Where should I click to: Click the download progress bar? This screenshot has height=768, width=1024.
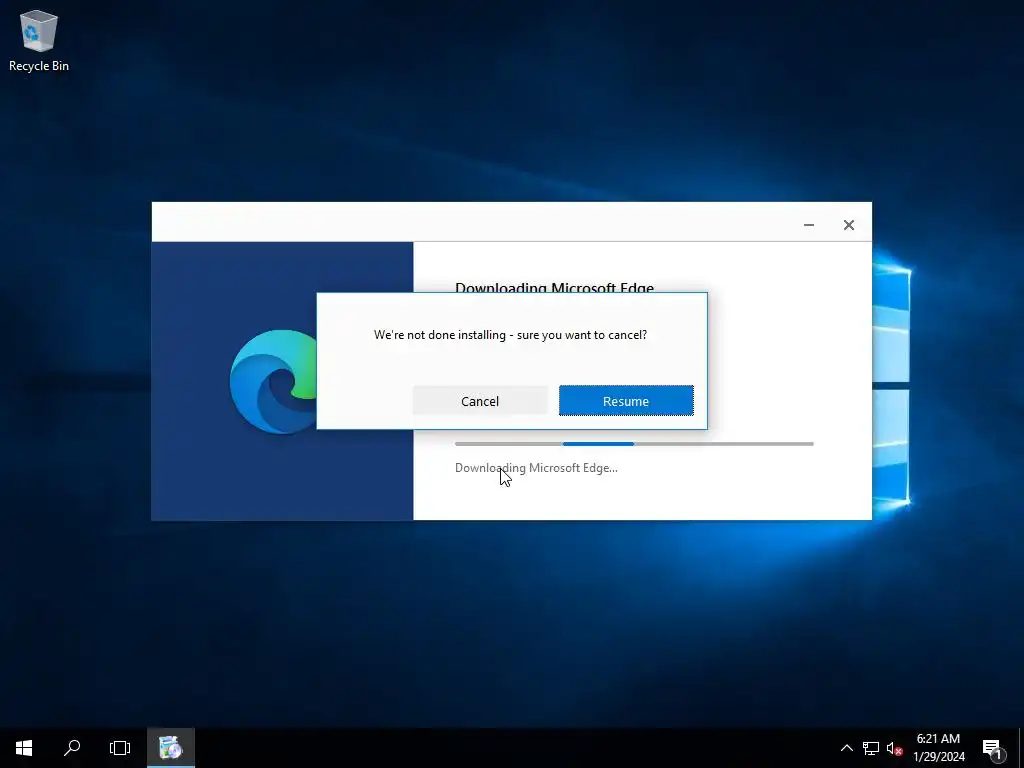(634, 444)
